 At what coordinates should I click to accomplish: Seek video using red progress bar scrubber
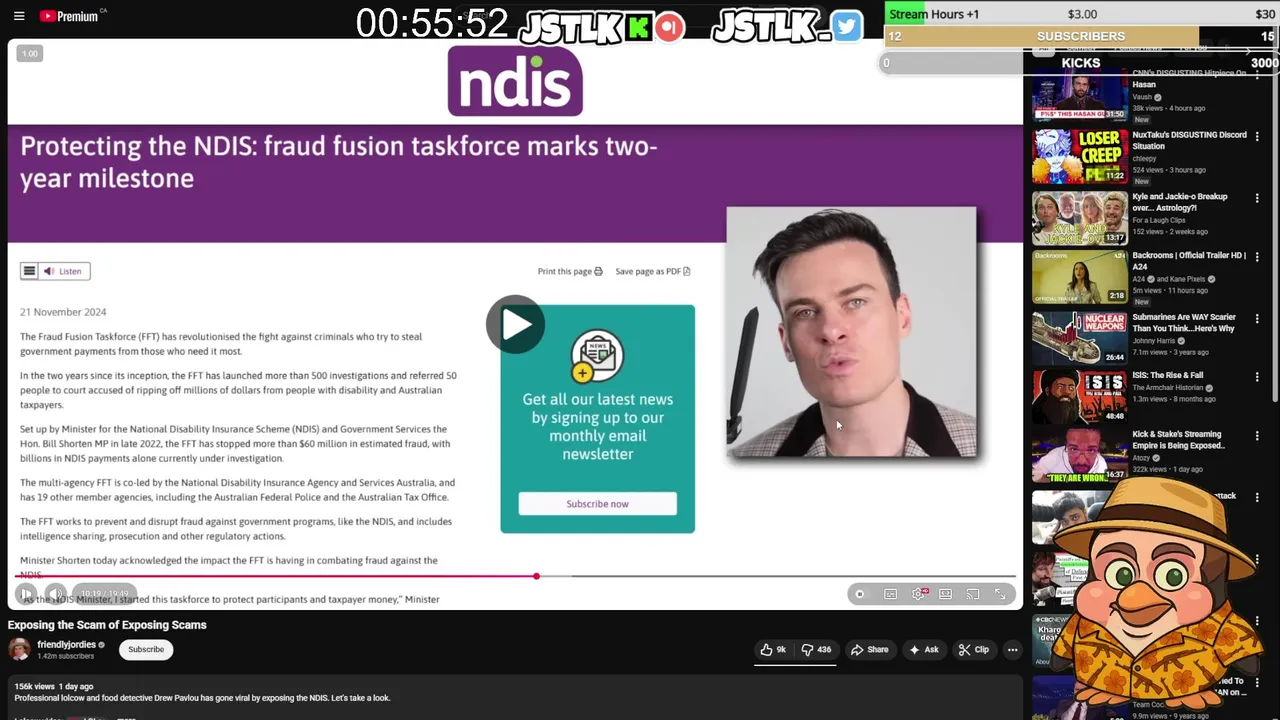pos(536,576)
